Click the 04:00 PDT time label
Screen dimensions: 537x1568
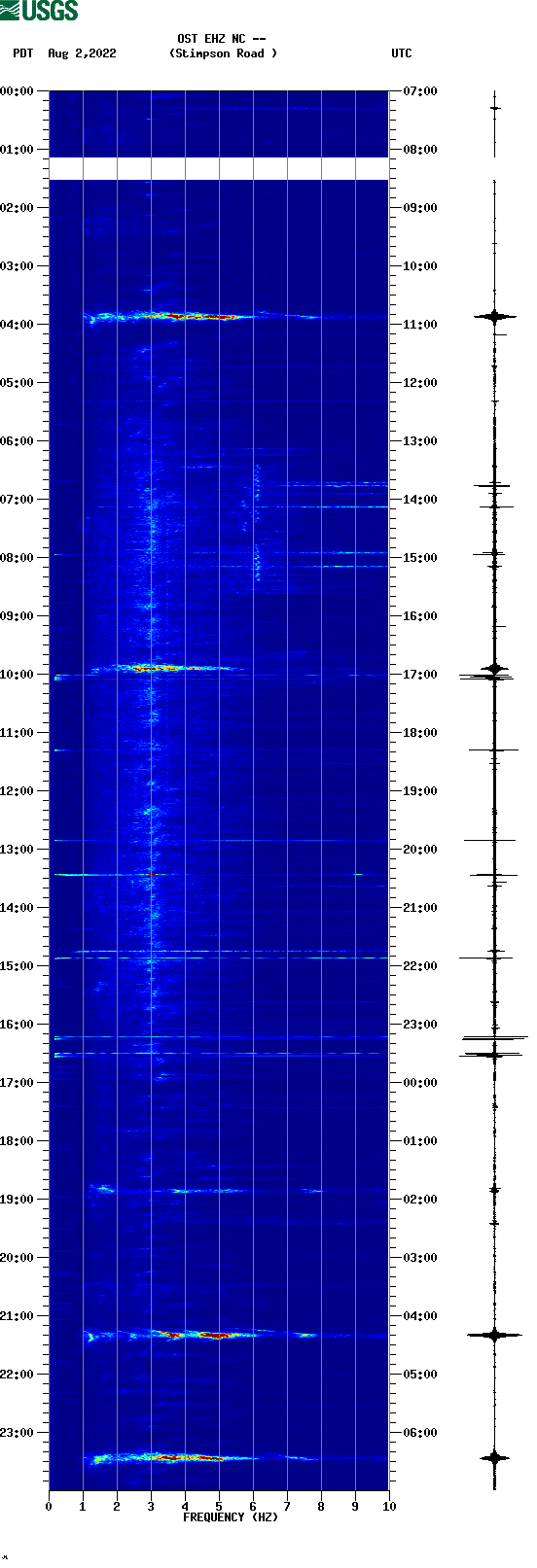click(18, 324)
